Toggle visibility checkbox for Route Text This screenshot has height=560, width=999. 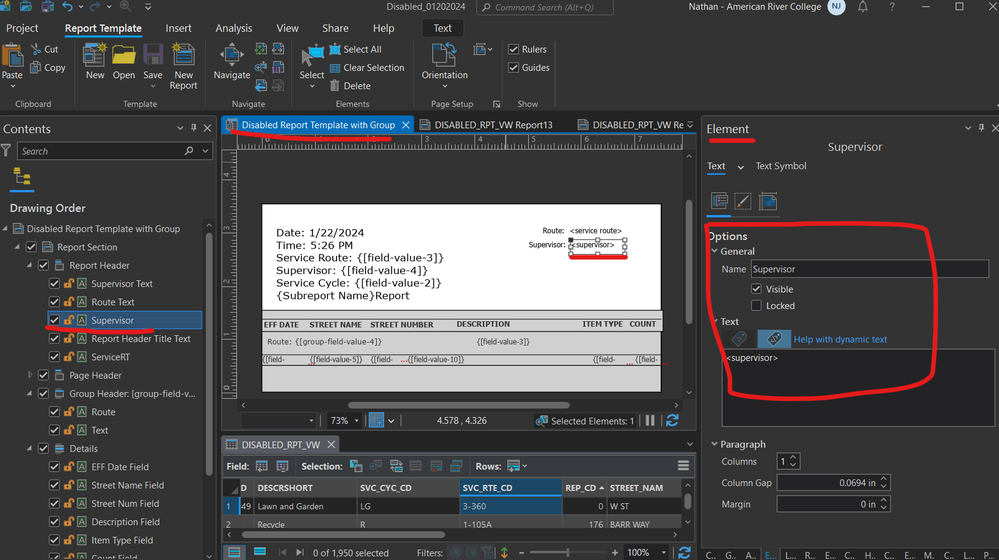click(54, 302)
